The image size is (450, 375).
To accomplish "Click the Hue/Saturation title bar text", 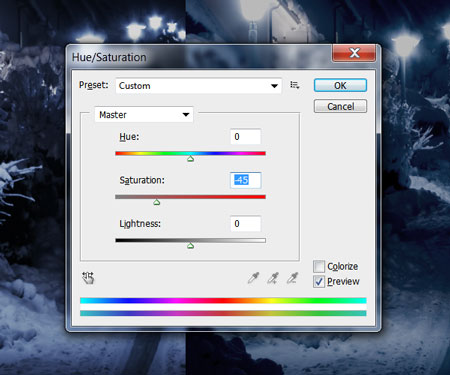I will 109,57.
